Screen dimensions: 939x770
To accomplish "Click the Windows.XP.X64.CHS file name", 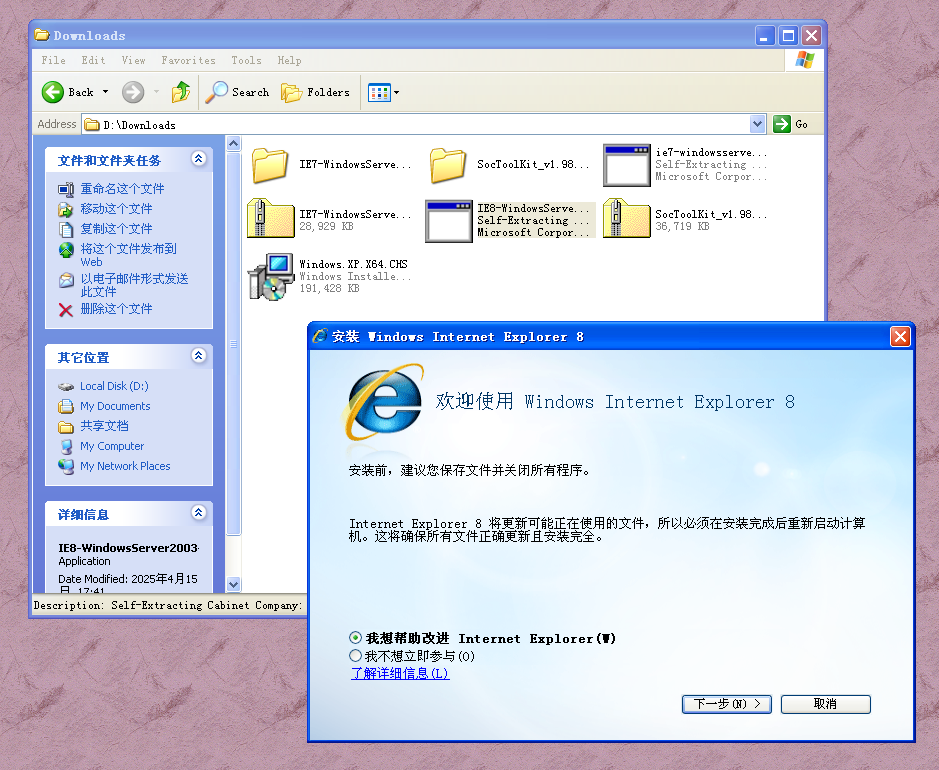I will click(353, 264).
